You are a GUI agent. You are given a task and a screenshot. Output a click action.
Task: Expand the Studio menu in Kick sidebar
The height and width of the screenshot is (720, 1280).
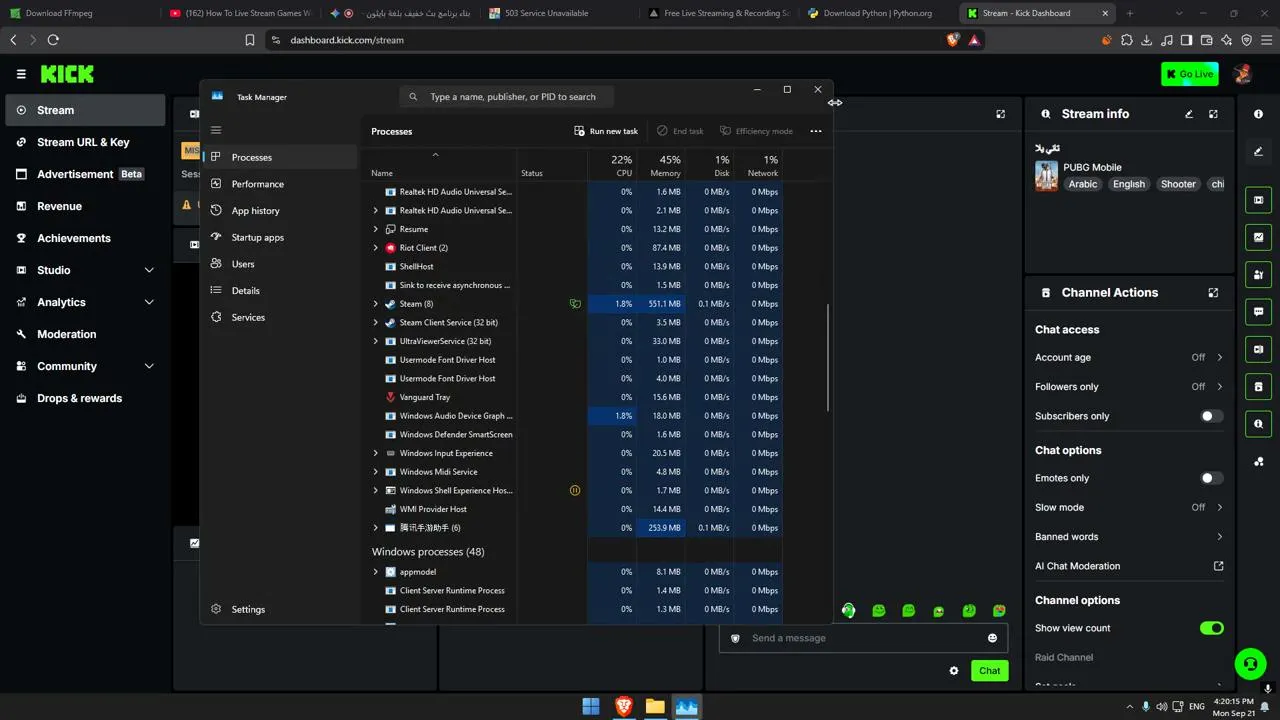[85, 270]
